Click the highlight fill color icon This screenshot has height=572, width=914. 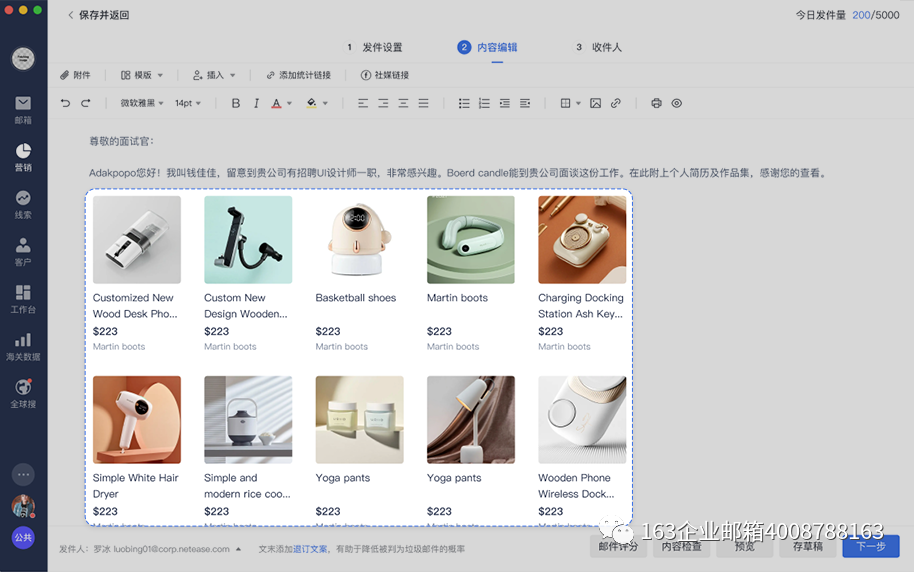tap(312, 103)
